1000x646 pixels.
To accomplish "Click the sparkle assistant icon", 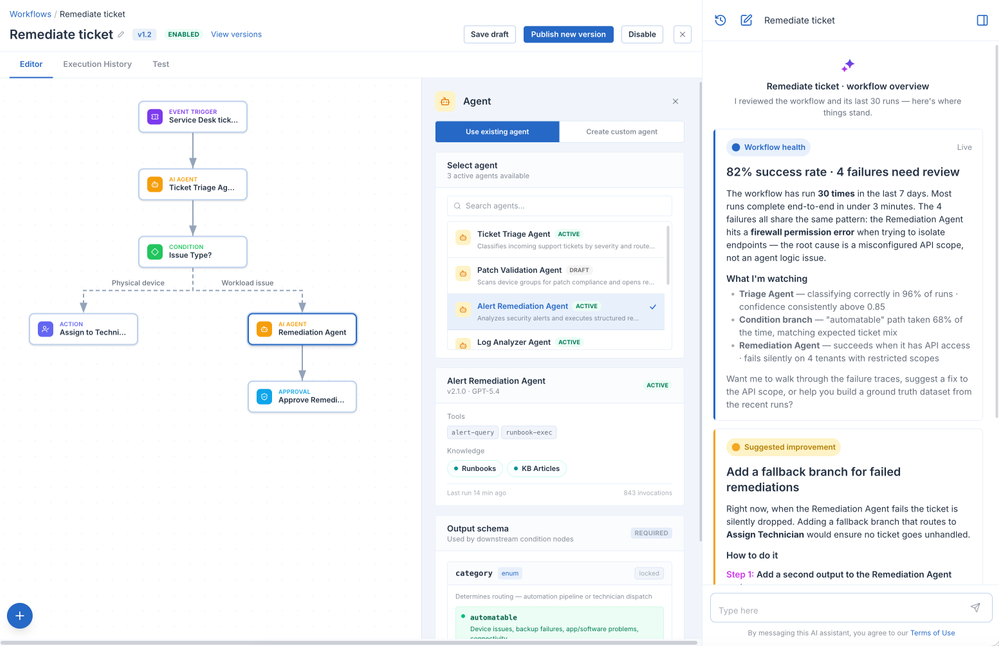I will click(x=848, y=66).
